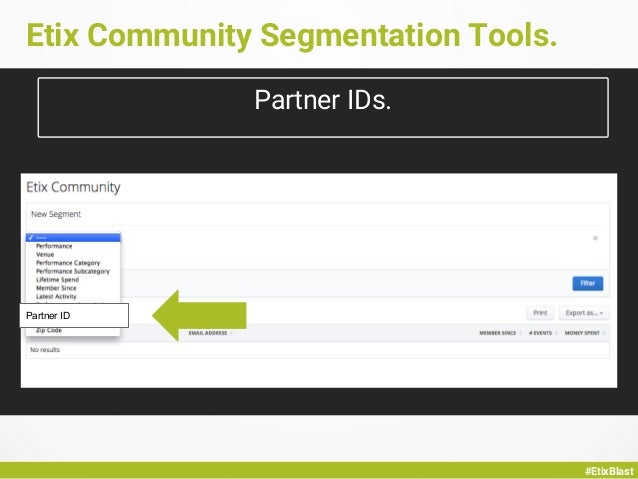The image size is (638, 479).
Task: Choose Latest Activity filter option
Action: coord(56,296)
